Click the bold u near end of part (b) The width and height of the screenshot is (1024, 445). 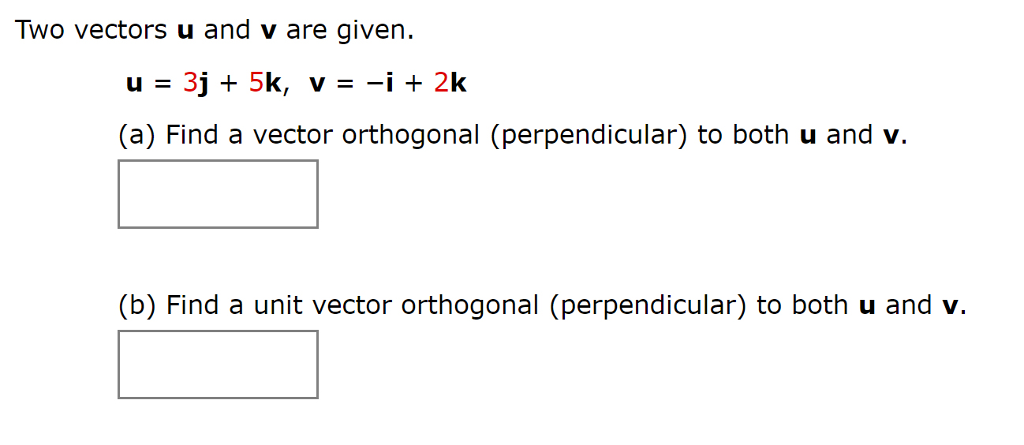pyautogui.click(x=866, y=306)
